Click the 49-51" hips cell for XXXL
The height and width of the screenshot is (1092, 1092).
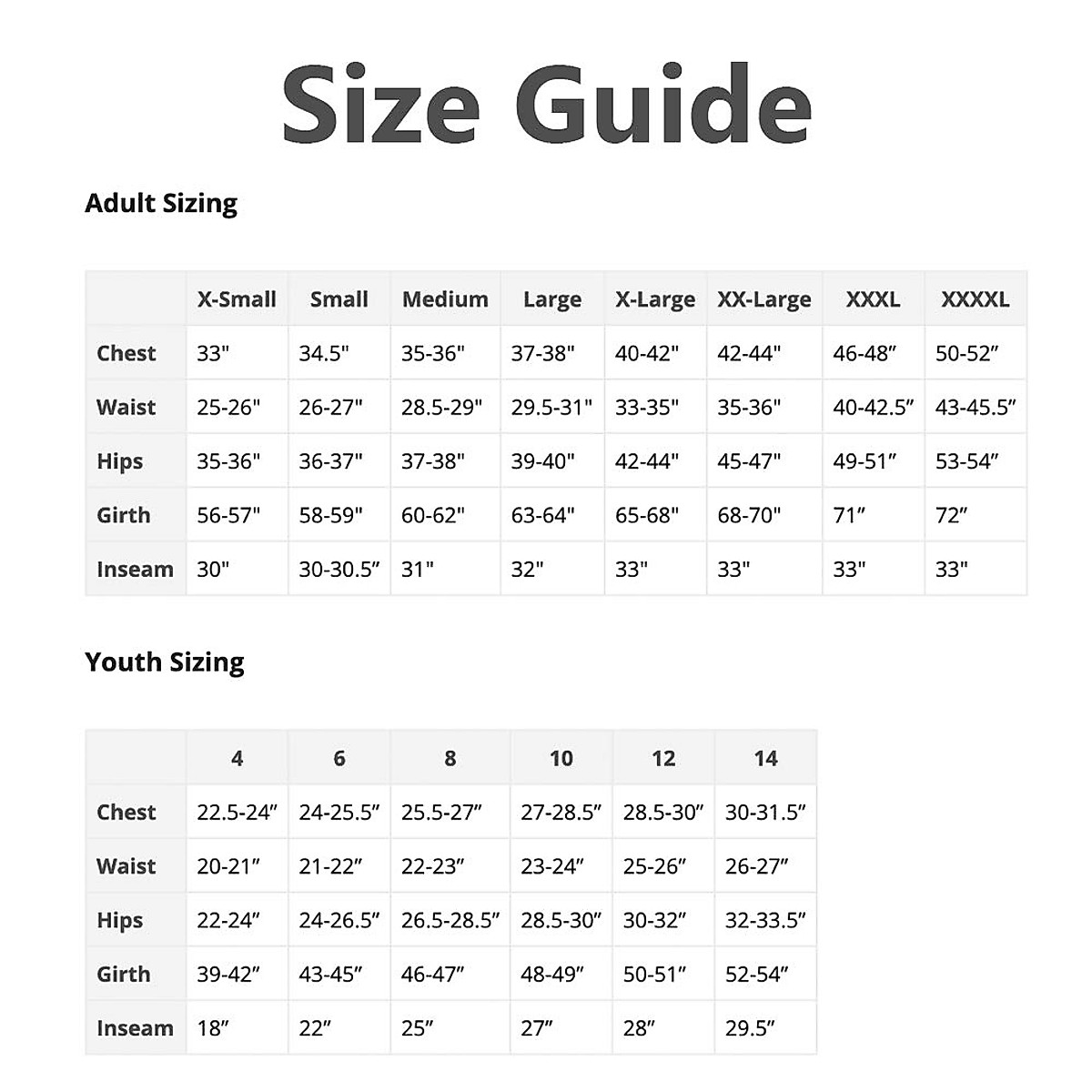[864, 461]
